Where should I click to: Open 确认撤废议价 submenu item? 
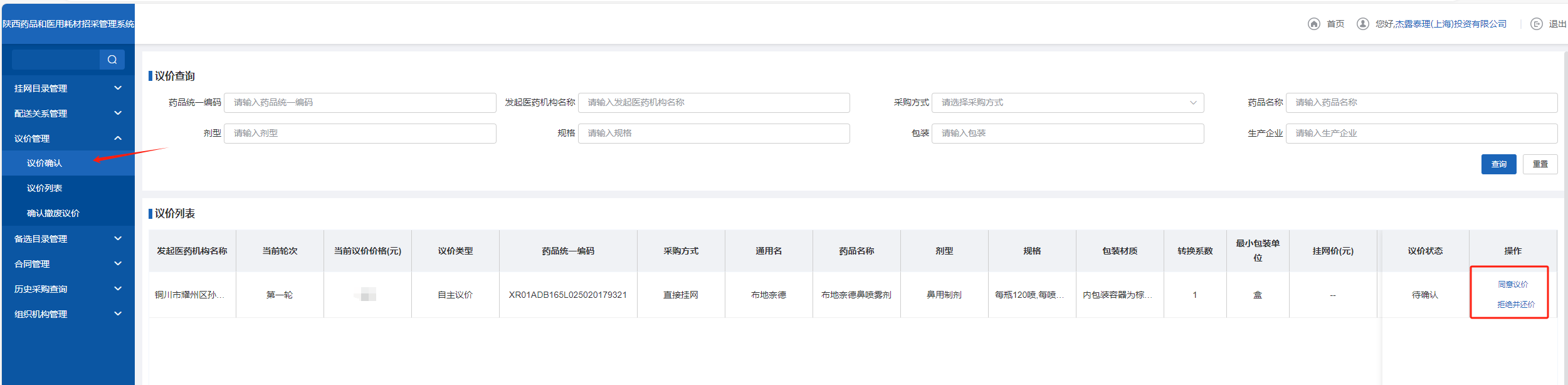(x=53, y=213)
